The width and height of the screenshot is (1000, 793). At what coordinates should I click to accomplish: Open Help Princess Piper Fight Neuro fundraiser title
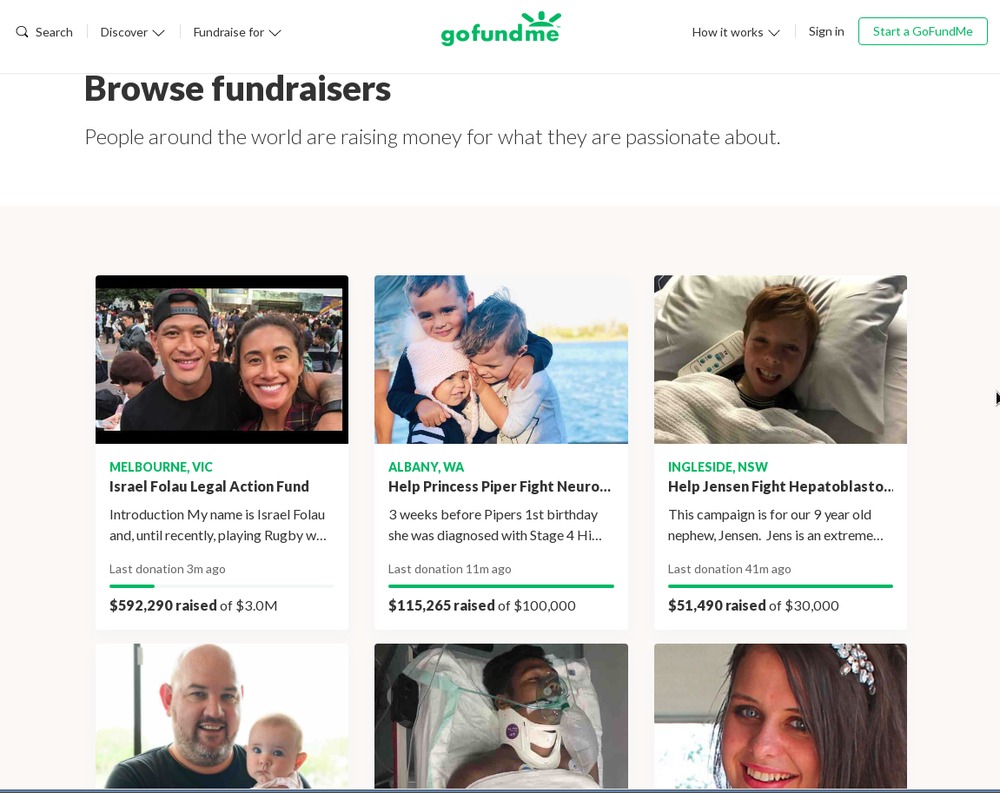(x=499, y=486)
